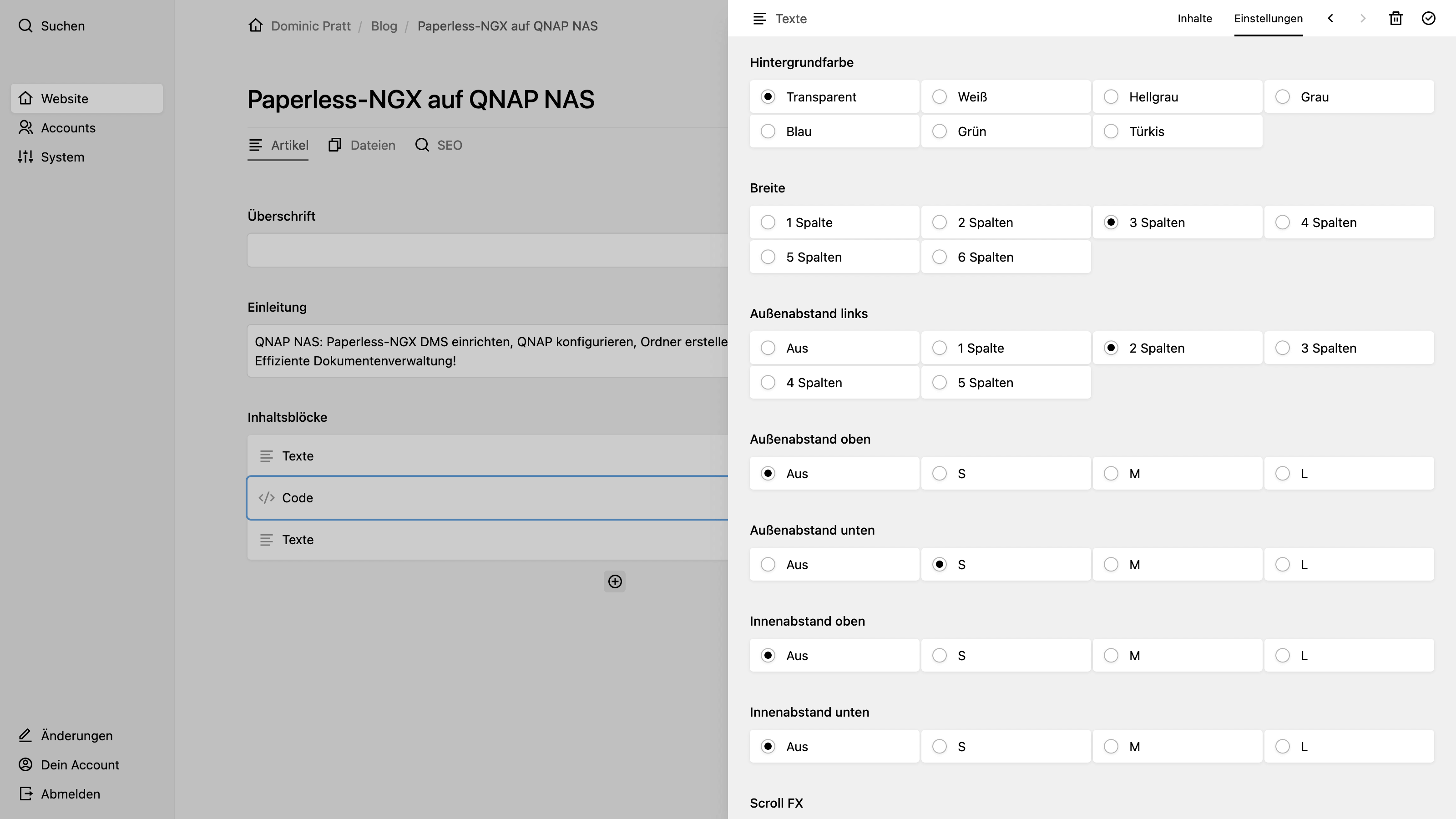1456x819 pixels.
Task: Click the Einleitung text area
Action: 487,351
